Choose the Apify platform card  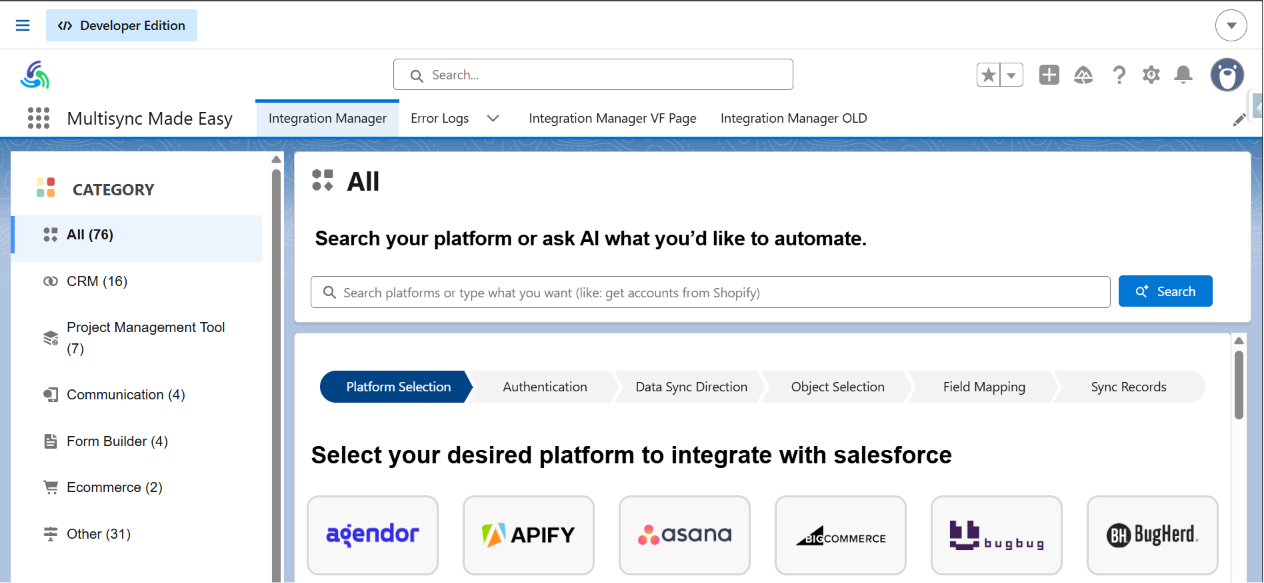(529, 535)
